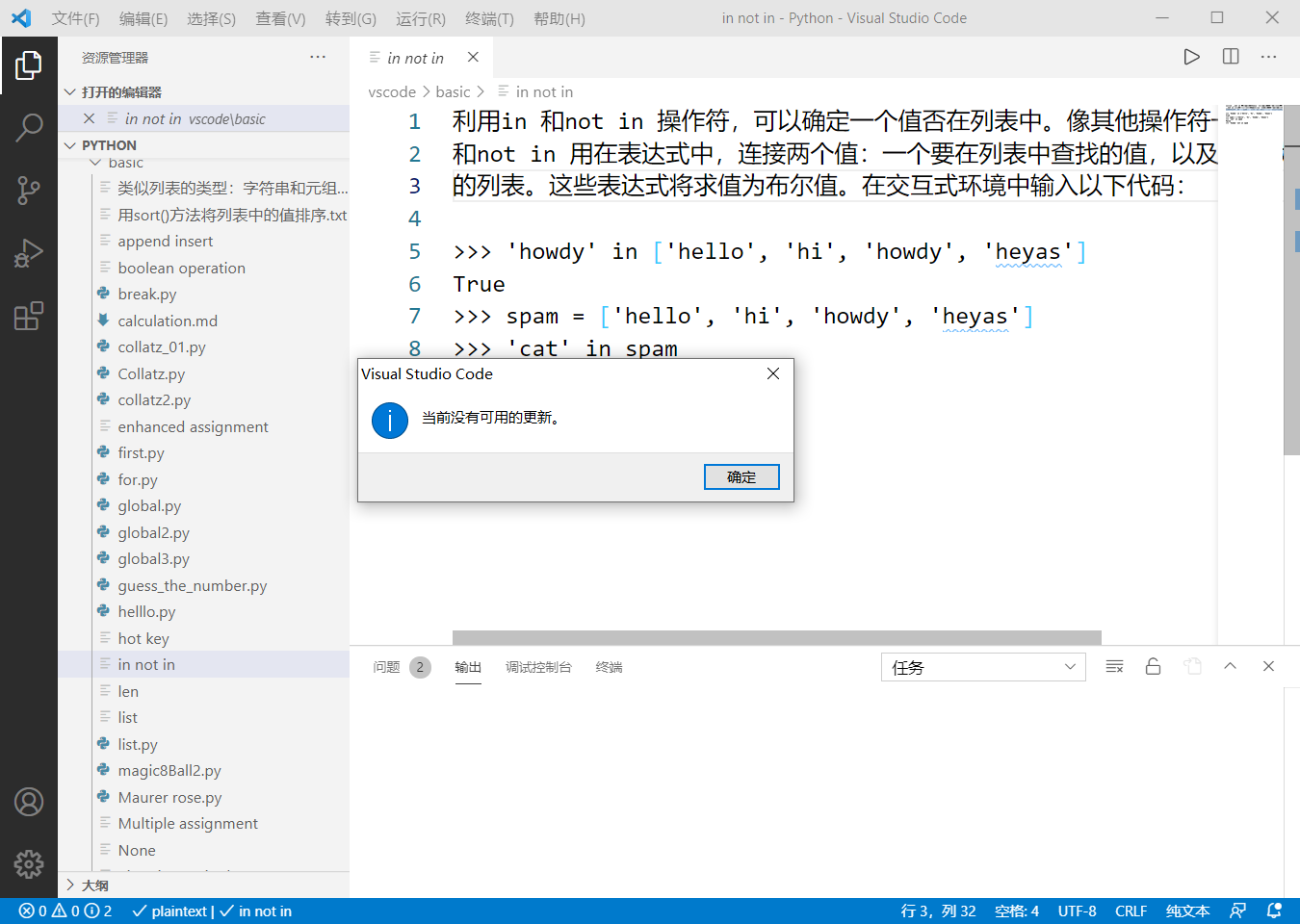The width and height of the screenshot is (1300, 924).
Task: Change line endings via CRLF status item
Action: pyautogui.click(x=1131, y=911)
